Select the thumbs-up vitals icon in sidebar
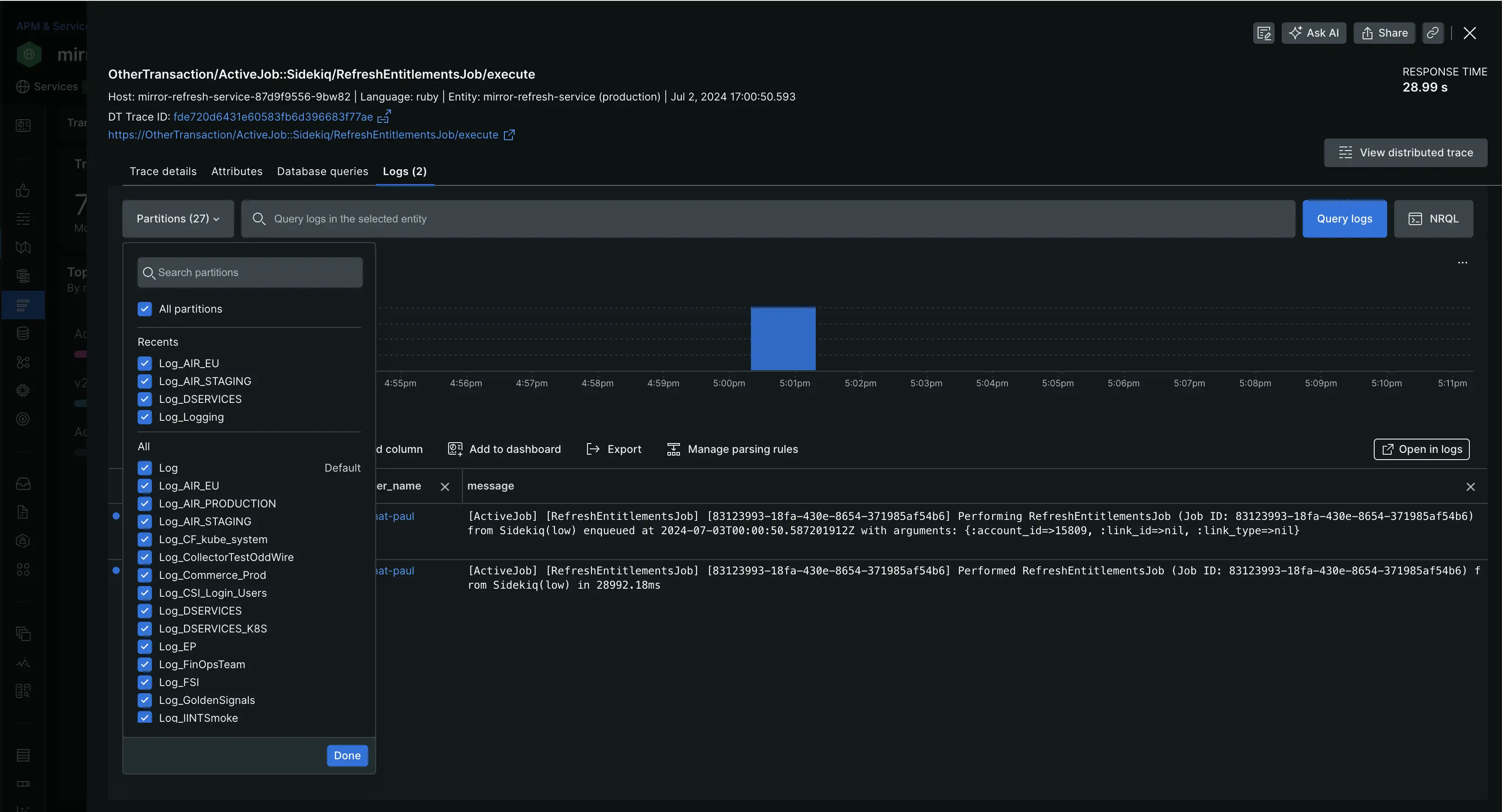 pyautogui.click(x=23, y=191)
